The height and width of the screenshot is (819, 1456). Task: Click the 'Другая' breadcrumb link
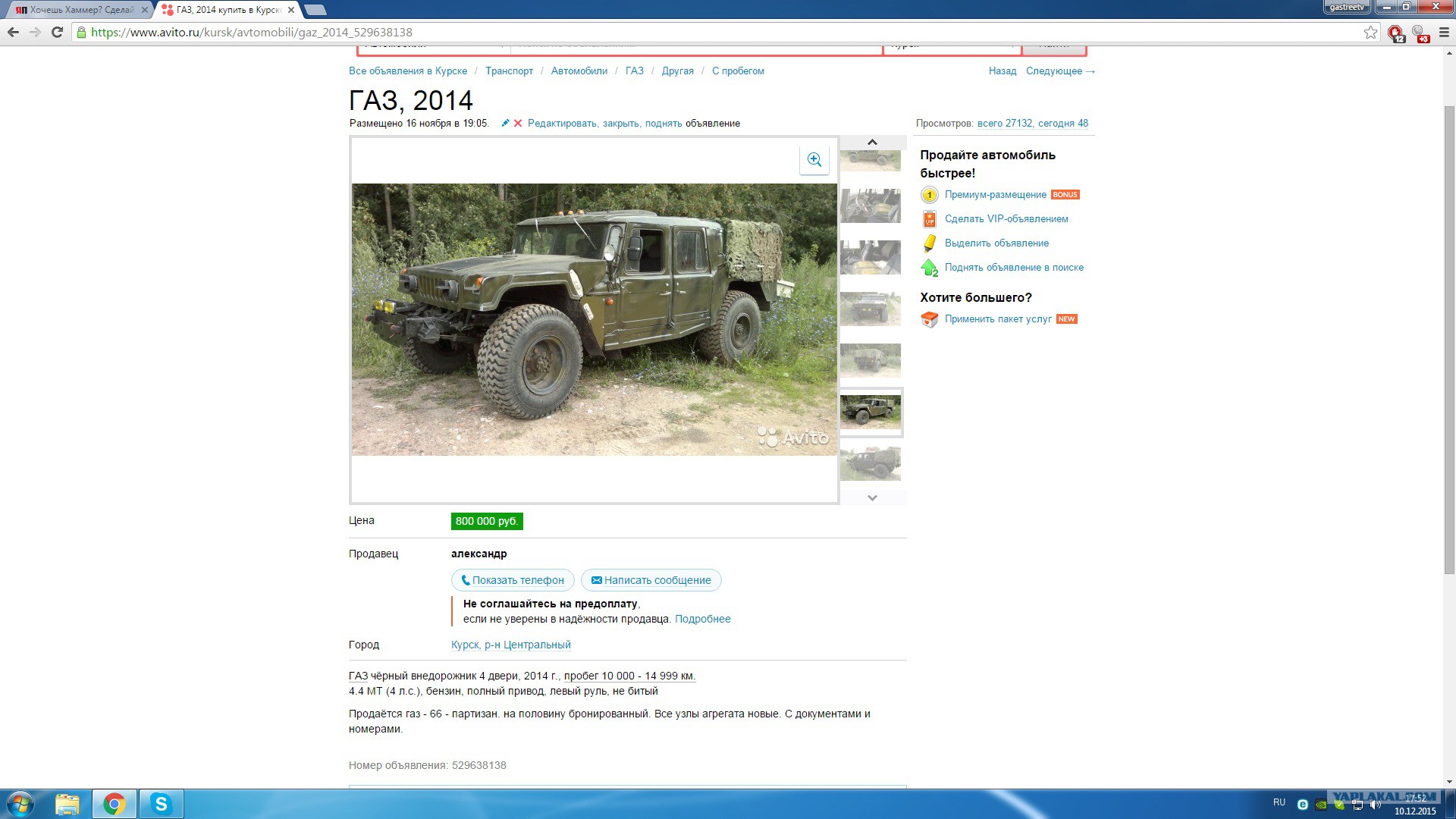tap(678, 71)
